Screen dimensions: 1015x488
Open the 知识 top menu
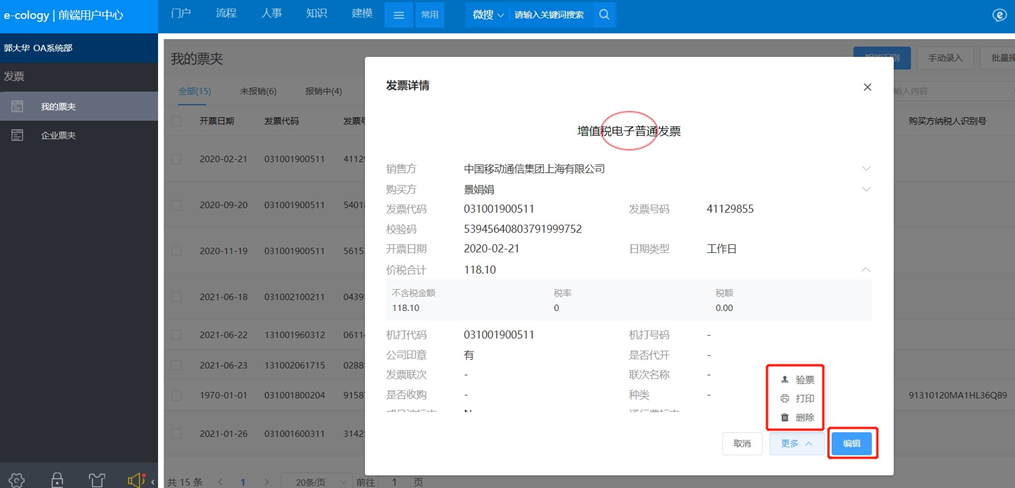click(317, 14)
